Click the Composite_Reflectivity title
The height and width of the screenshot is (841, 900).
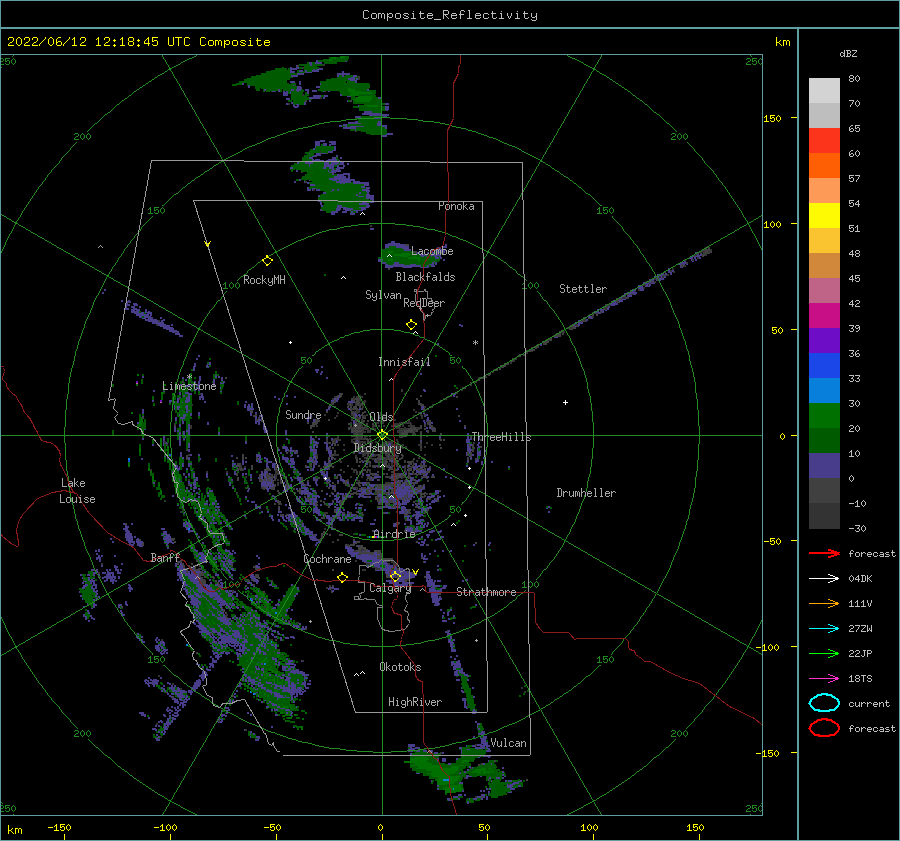(450, 15)
